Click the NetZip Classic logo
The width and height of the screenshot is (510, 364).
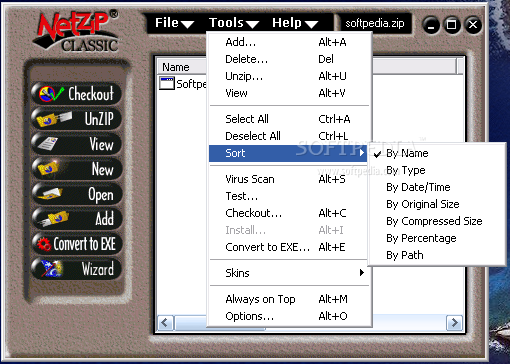[77, 33]
